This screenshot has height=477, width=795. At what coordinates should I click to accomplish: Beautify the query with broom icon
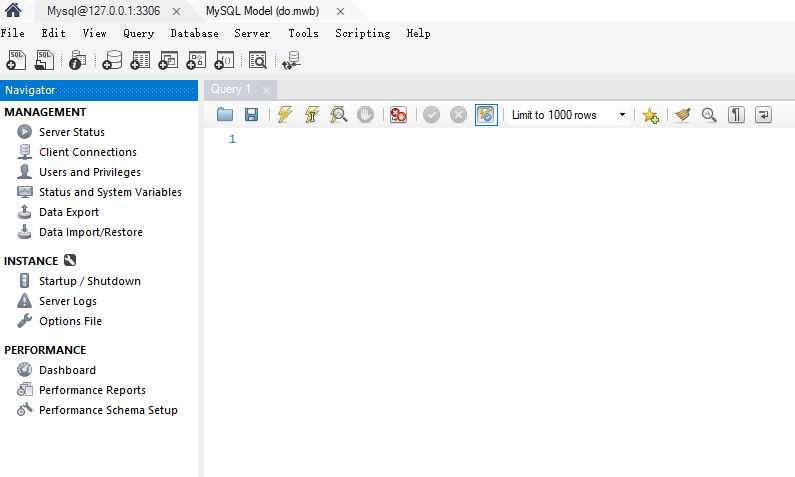[682, 115]
